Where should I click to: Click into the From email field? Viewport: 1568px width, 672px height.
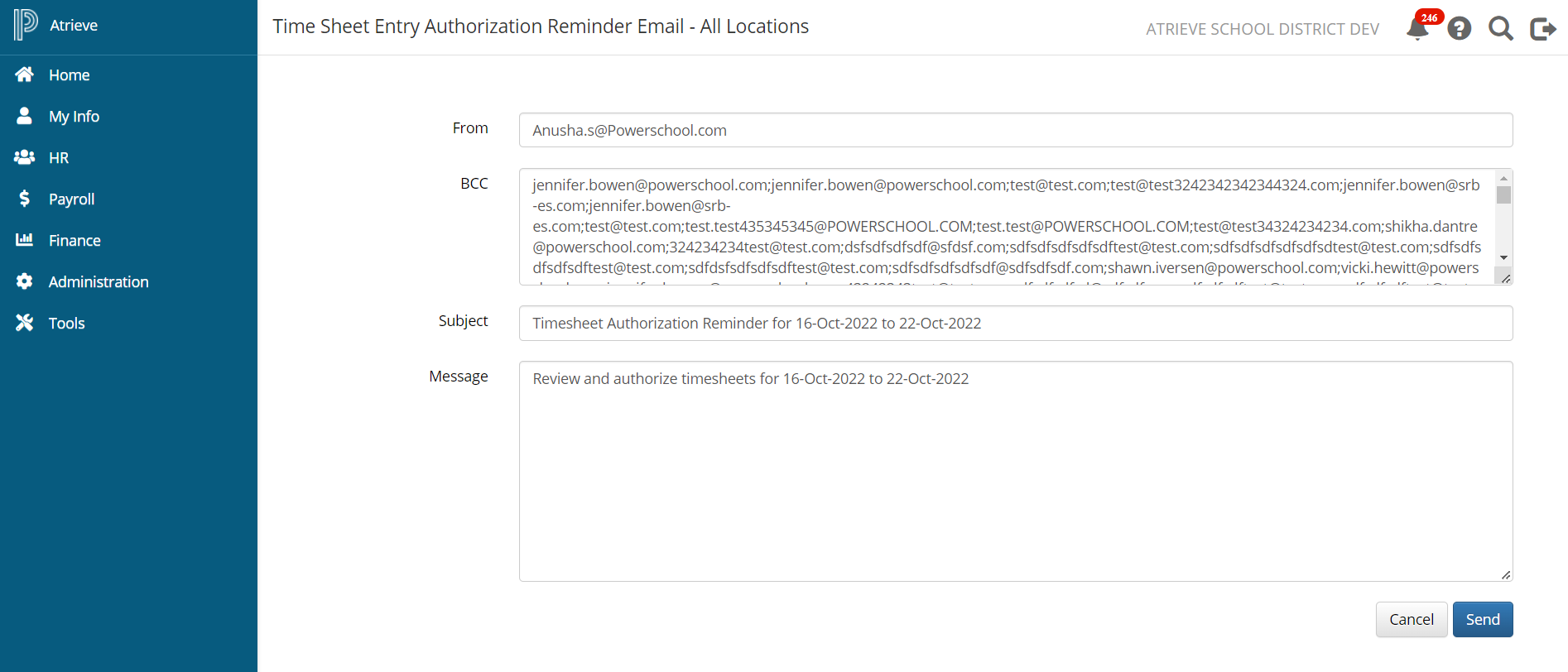(1015, 130)
